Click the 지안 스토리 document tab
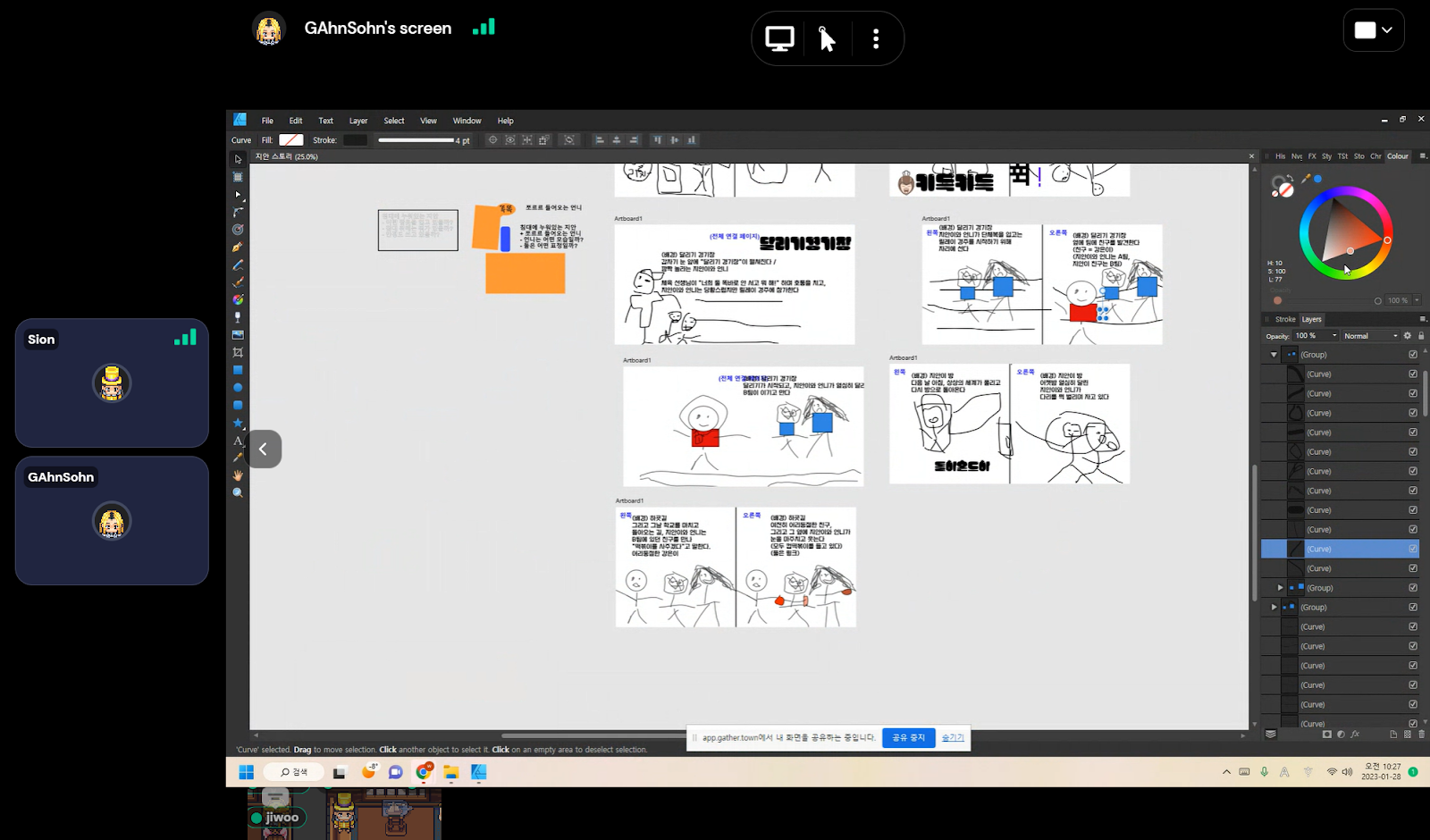The height and width of the screenshot is (840, 1430). click(286, 156)
